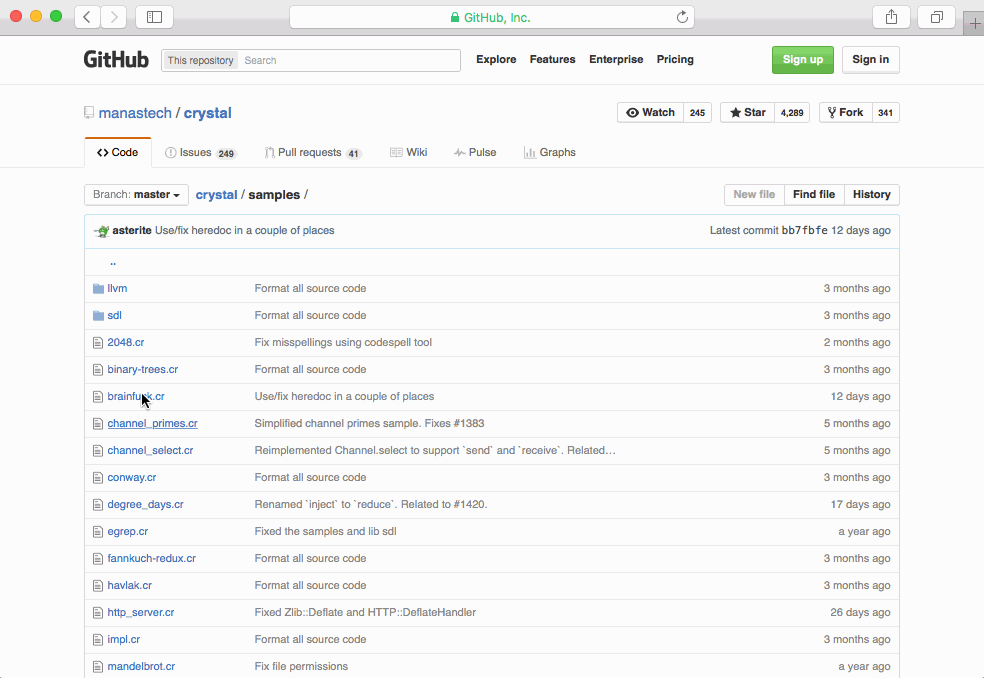Go up via the '..' parent link

[x=113, y=262]
